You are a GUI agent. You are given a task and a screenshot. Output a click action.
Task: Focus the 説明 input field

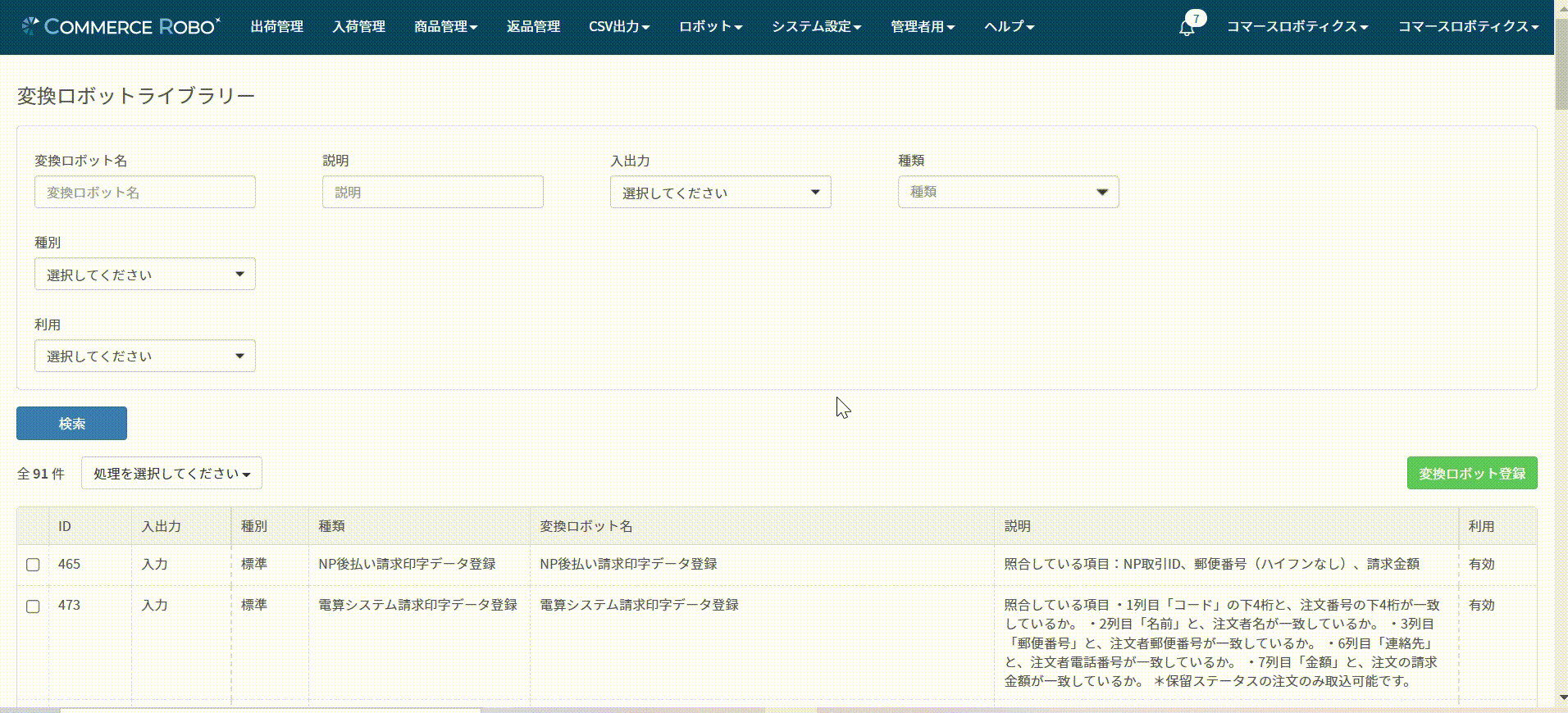pos(432,192)
